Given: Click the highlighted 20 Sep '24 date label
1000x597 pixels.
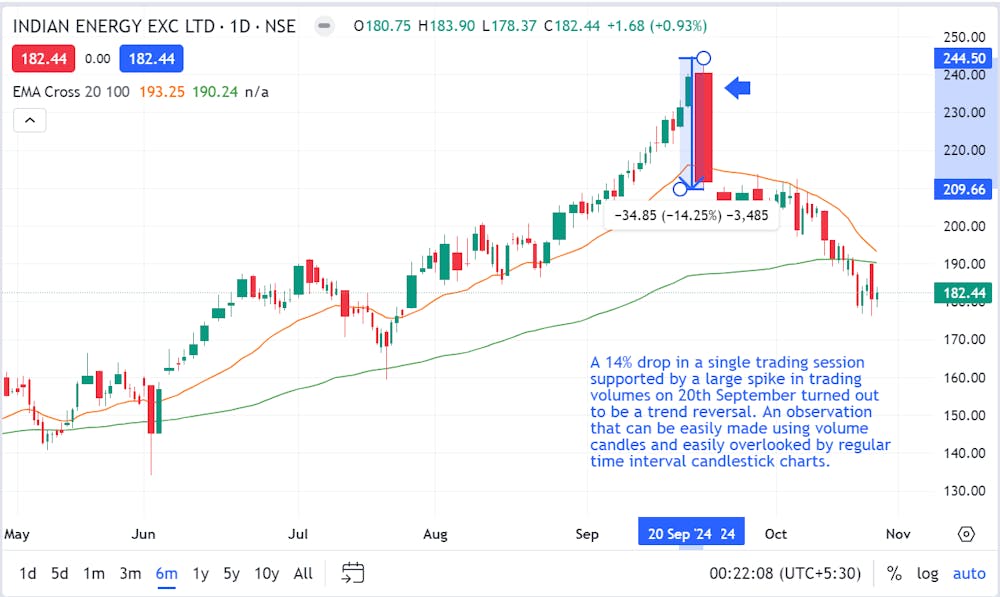Looking at the screenshot, I should click(x=691, y=533).
